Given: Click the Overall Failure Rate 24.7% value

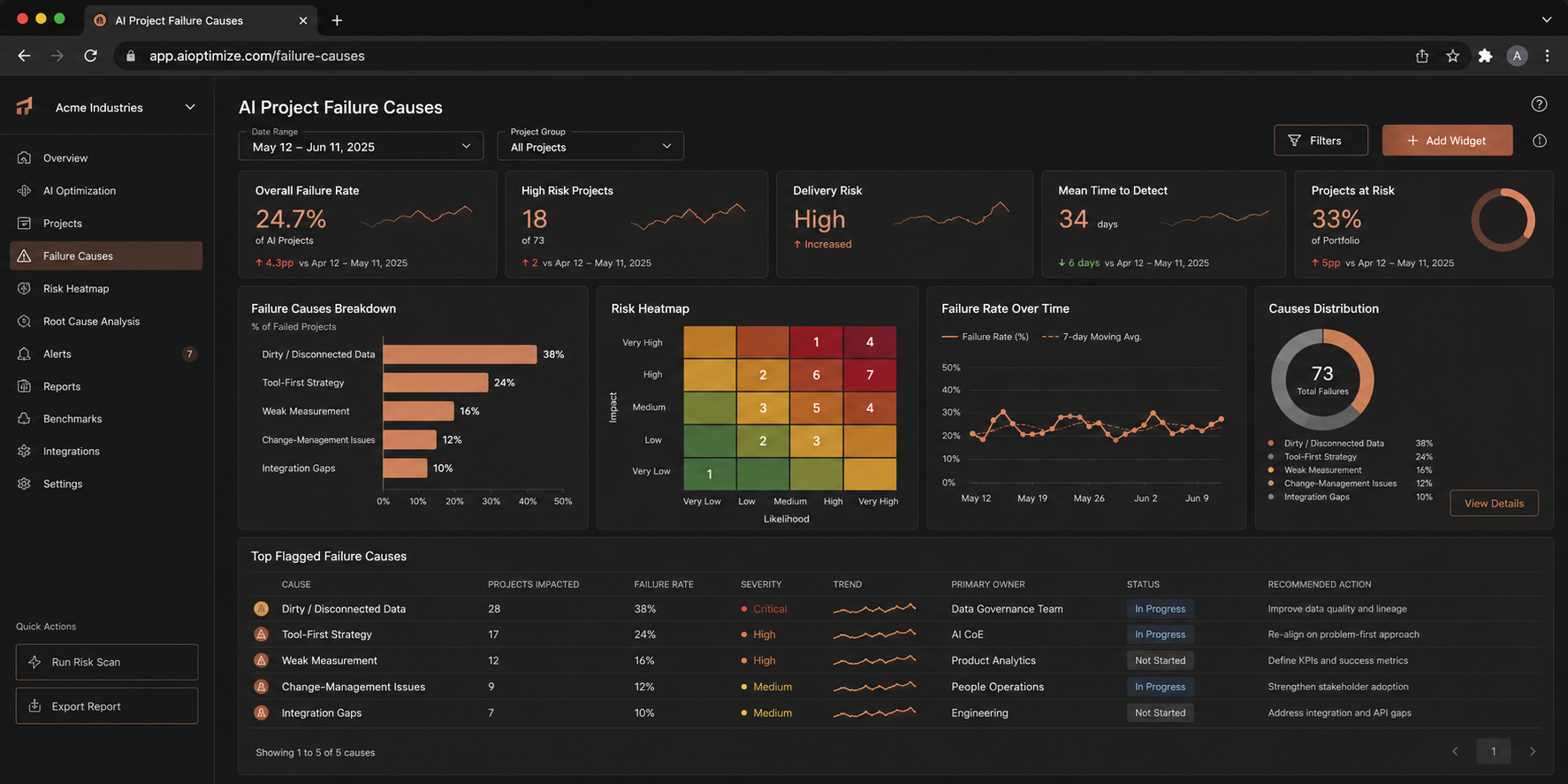Looking at the screenshot, I should (291, 218).
